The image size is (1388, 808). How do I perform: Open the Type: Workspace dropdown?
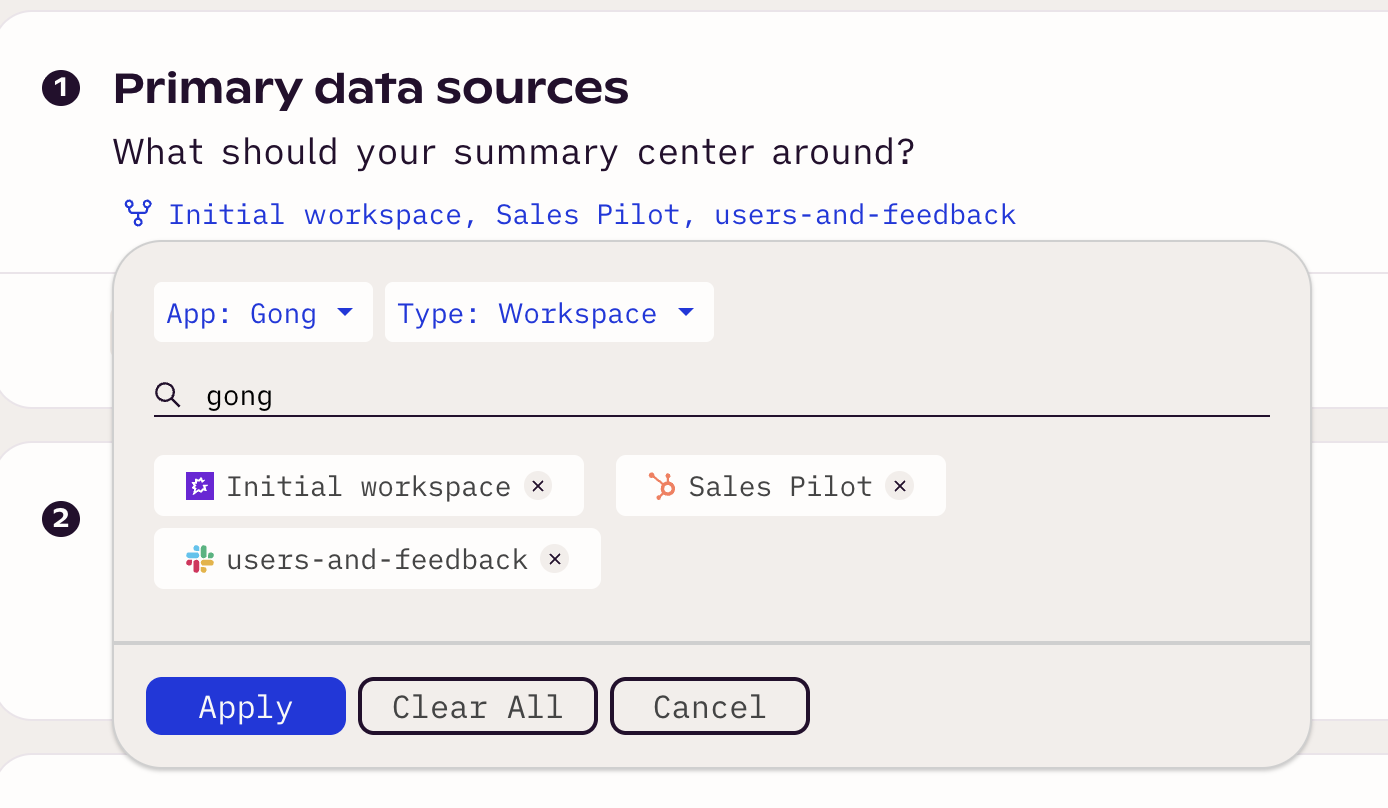point(548,313)
